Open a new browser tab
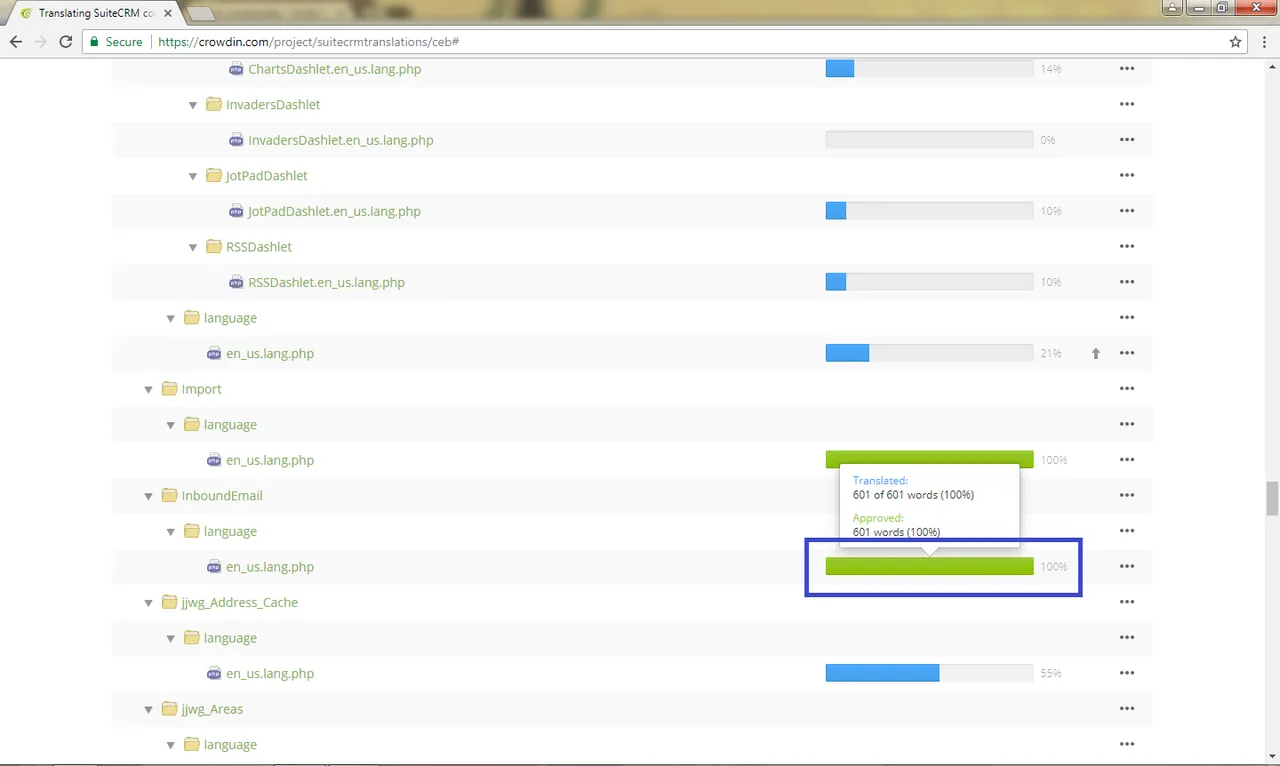The width and height of the screenshot is (1280, 766). [201, 13]
